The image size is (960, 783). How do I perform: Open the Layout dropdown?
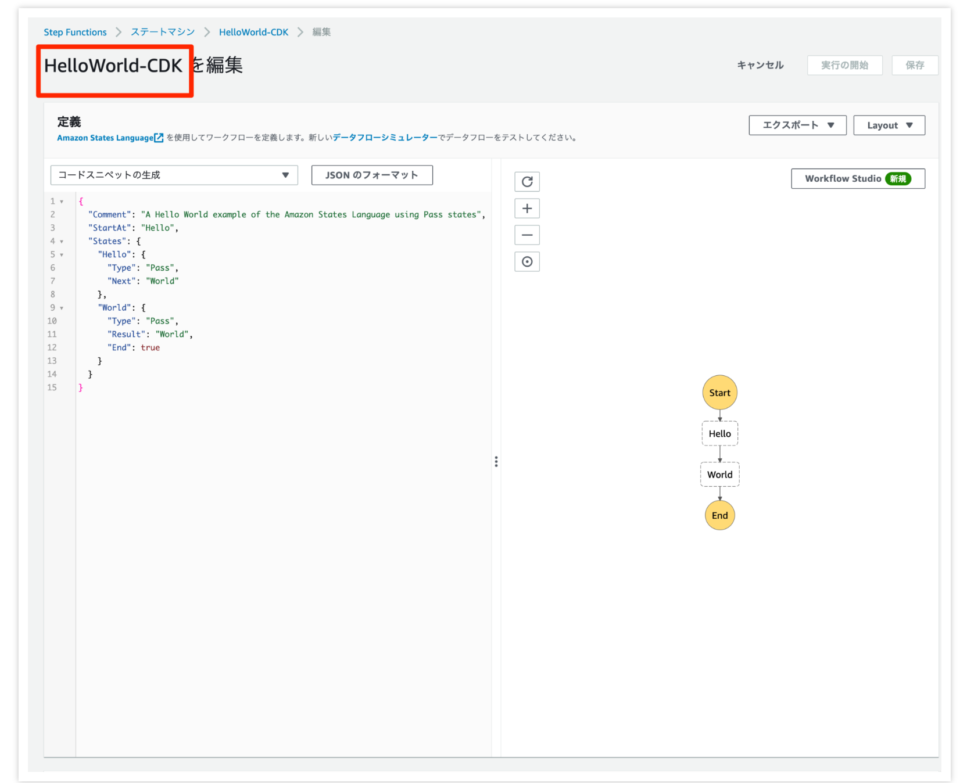pyautogui.click(x=889, y=125)
